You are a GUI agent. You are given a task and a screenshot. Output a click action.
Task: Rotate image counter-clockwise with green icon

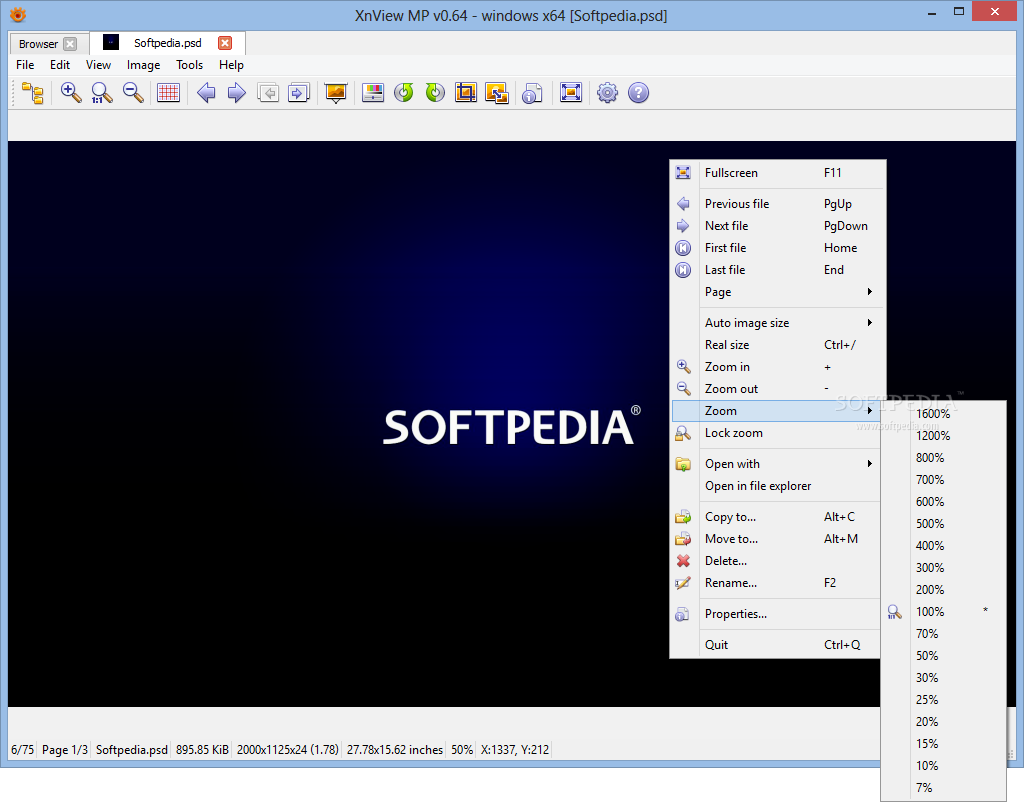(x=404, y=93)
